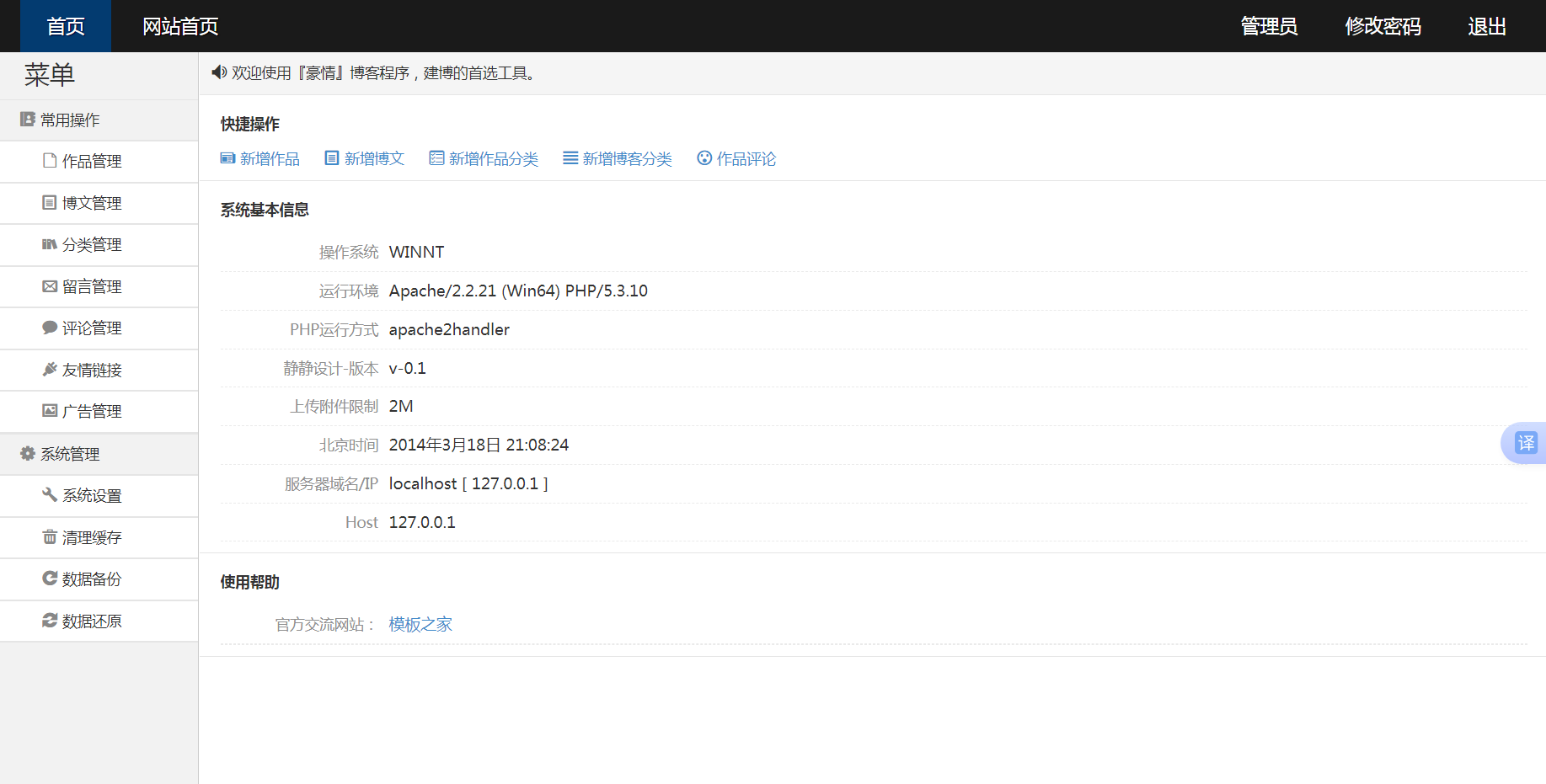Image resolution: width=1546 pixels, height=784 pixels.
Task: Open 数据备份 in the sidebar
Action: (x=92, y=579)
